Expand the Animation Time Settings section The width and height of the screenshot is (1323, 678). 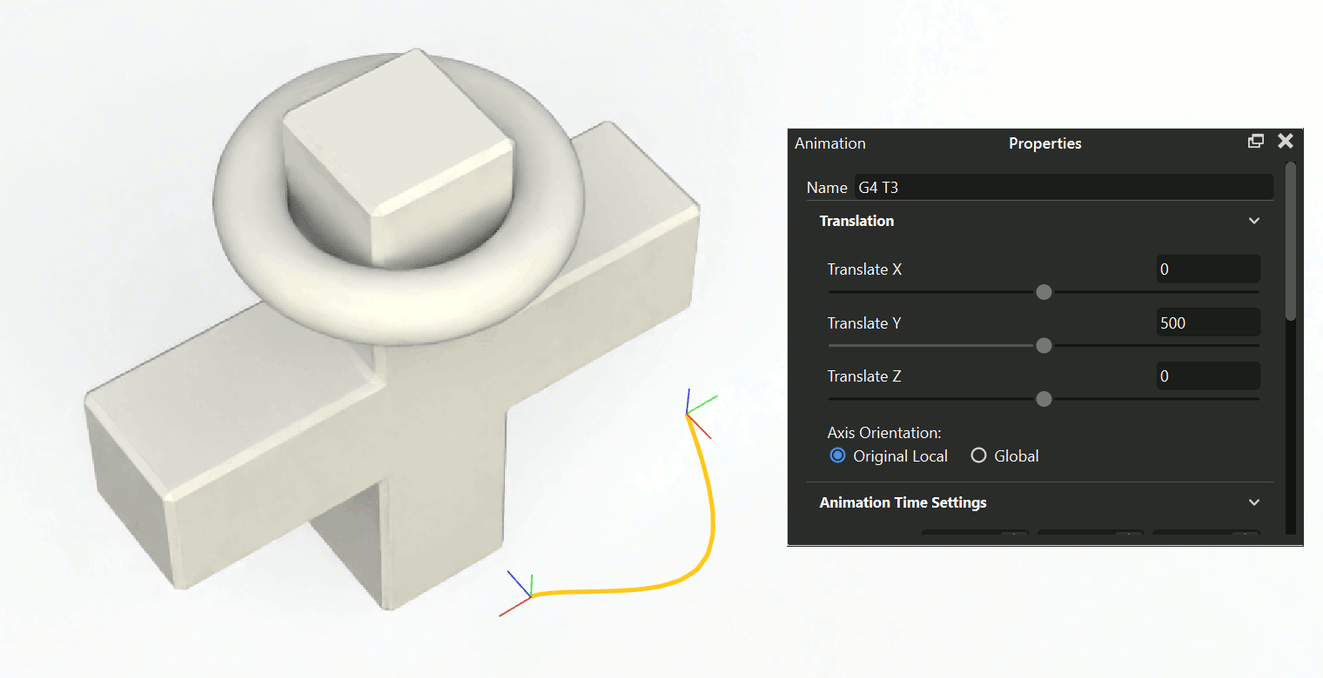1254,502
